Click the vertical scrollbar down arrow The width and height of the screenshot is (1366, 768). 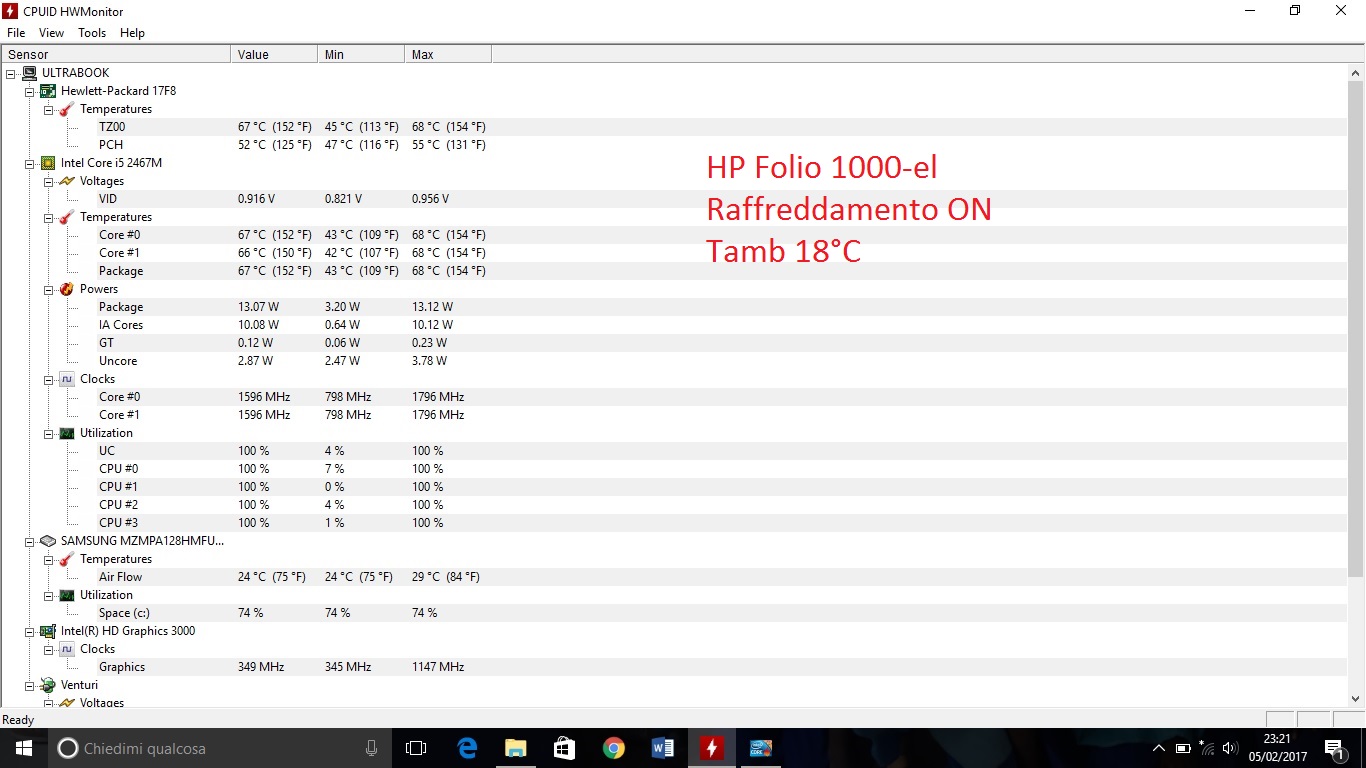click(1356, 699)
